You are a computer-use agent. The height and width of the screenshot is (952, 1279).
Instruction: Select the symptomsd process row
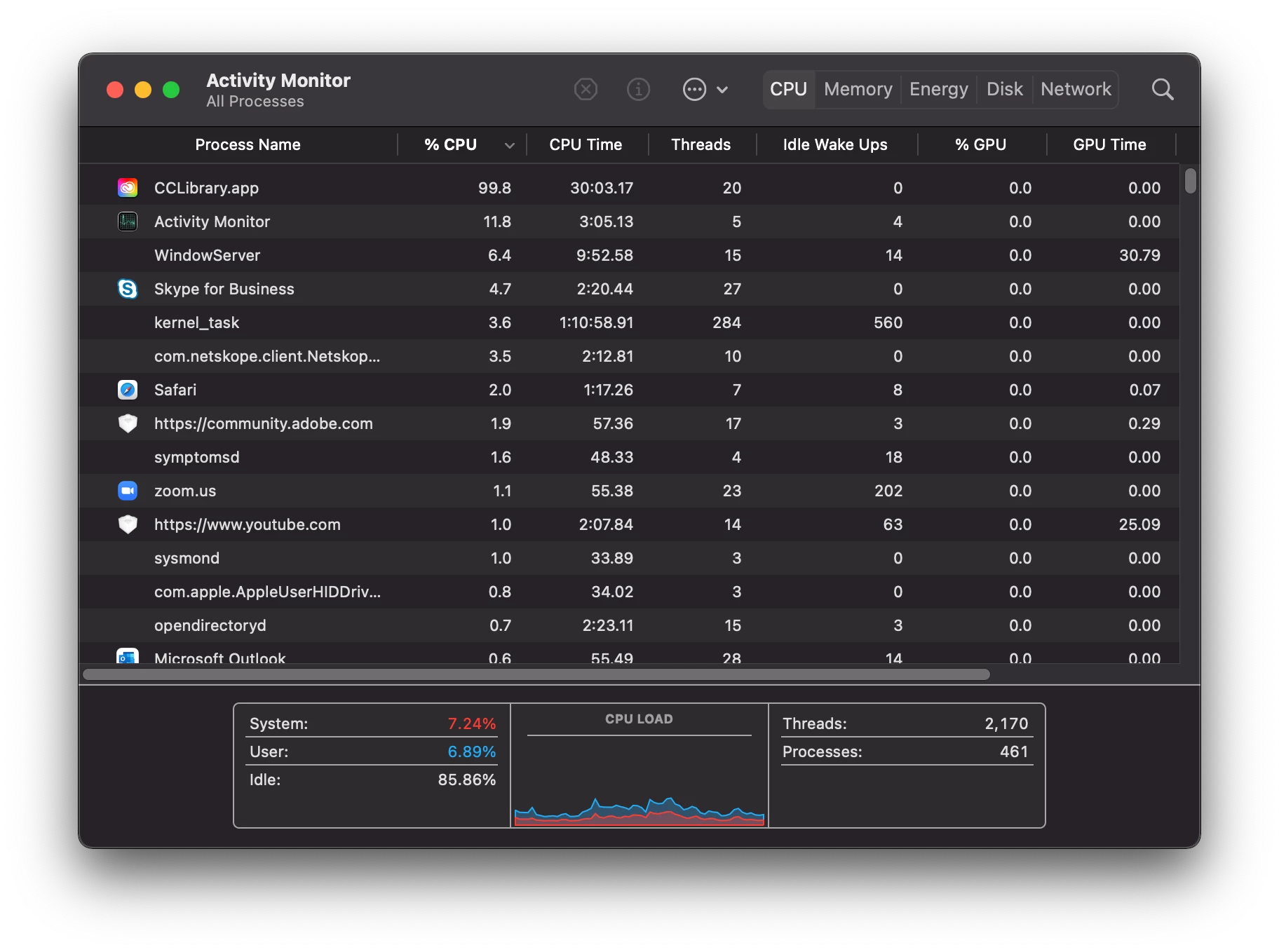tap(629, 457)
